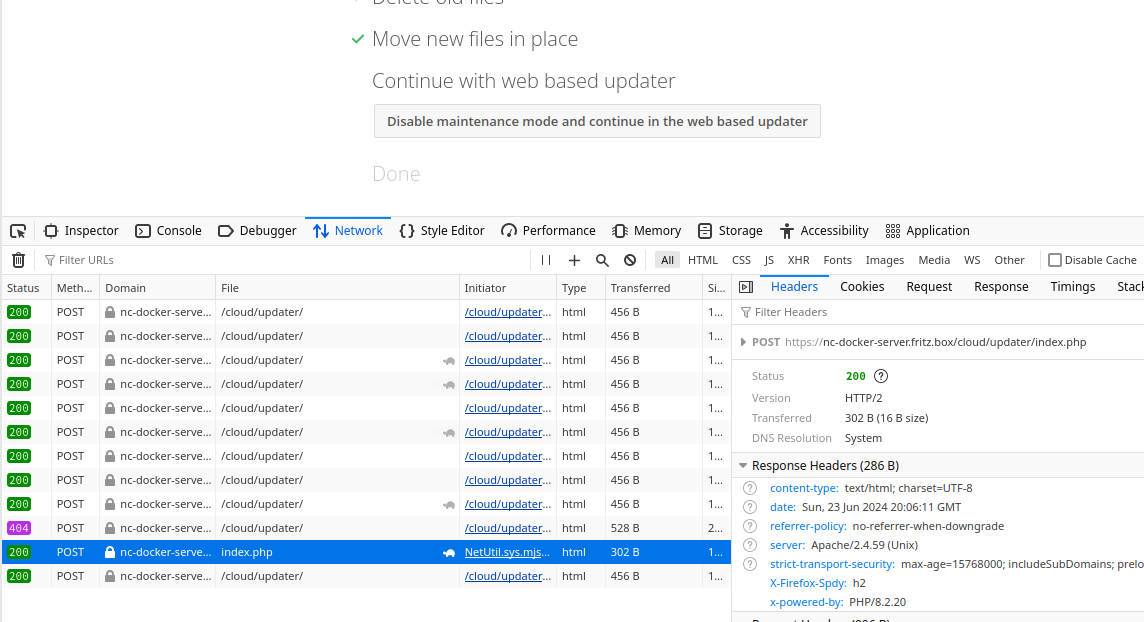Clear the network log with trash icon
Viewport: 1144px width, 622px height.
(18, 260)
